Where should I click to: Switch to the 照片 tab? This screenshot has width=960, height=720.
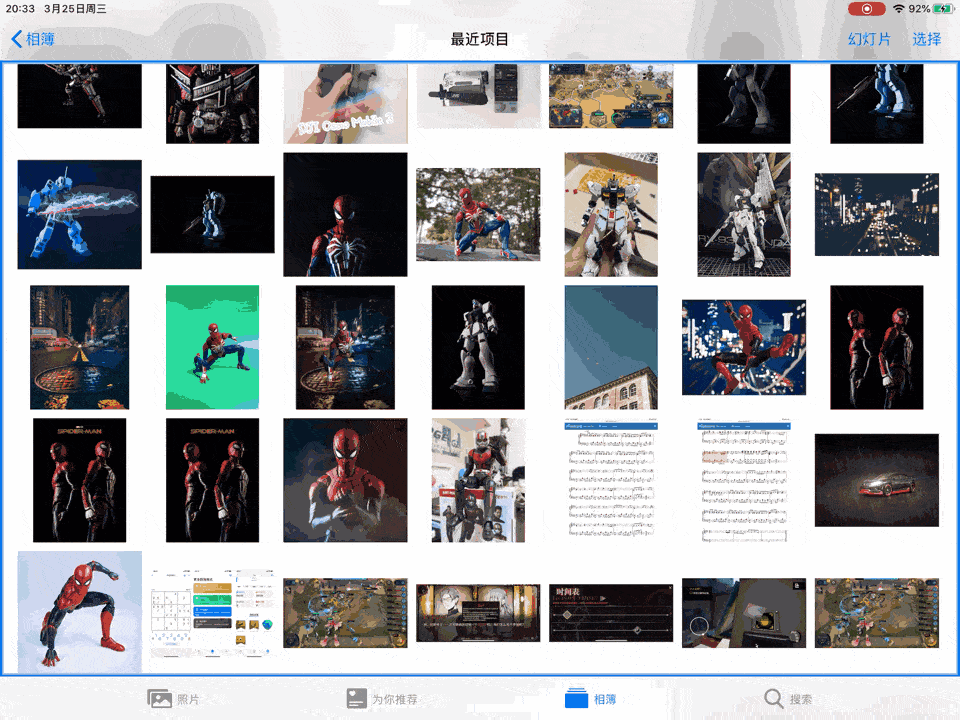point(173,699)
